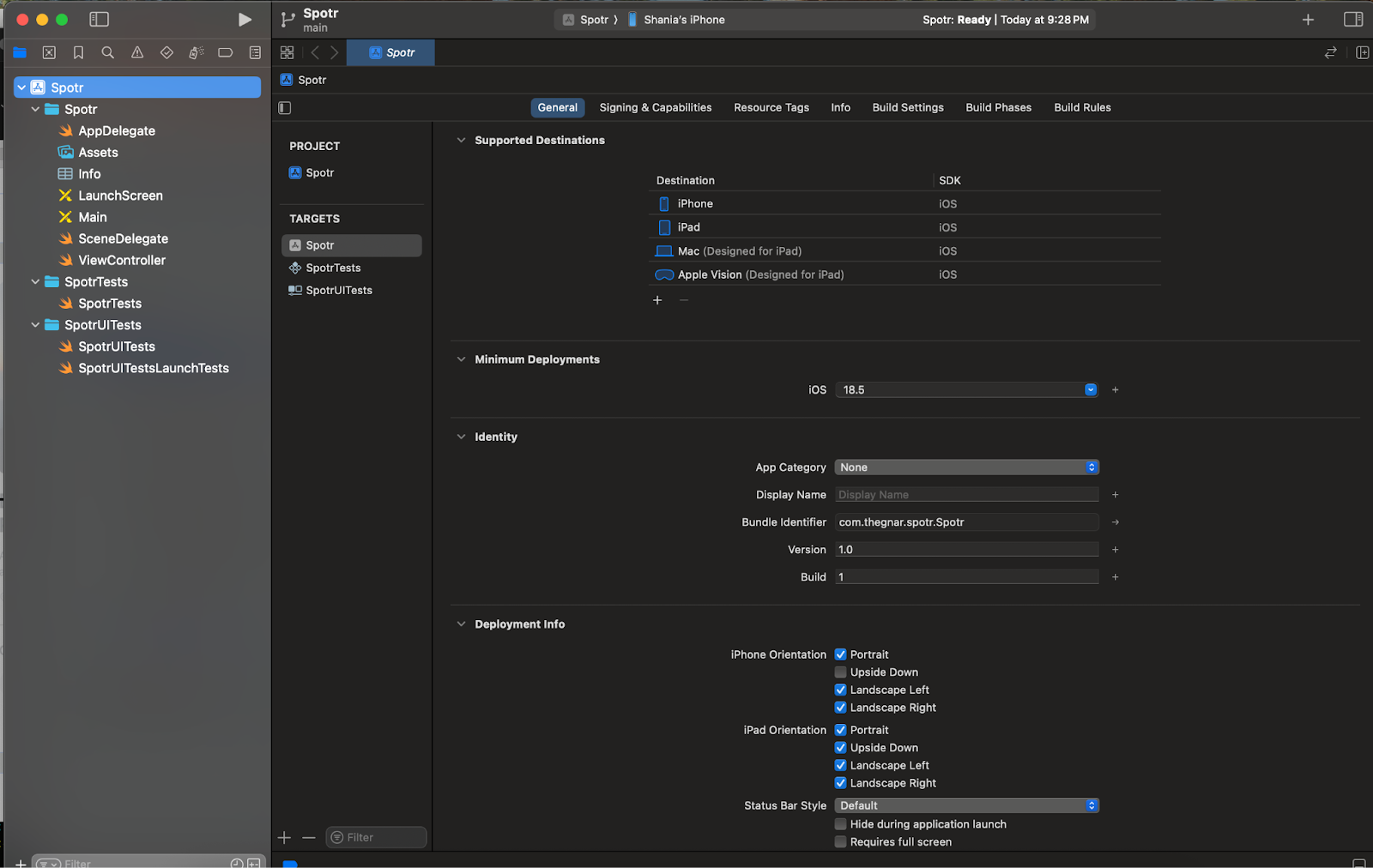
Task: Toggle the navigator sidebar visibility
Action: [100, 19]
